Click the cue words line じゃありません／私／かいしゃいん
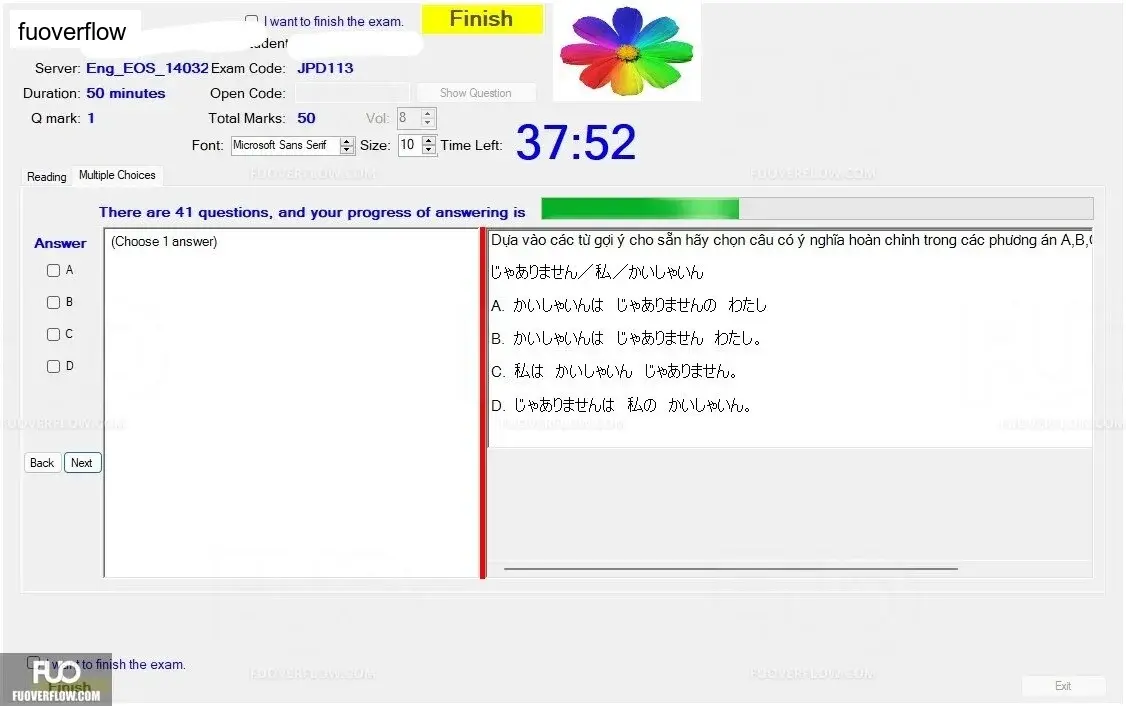The height and width of the screenshot is (706, 1126). [597, 272]
